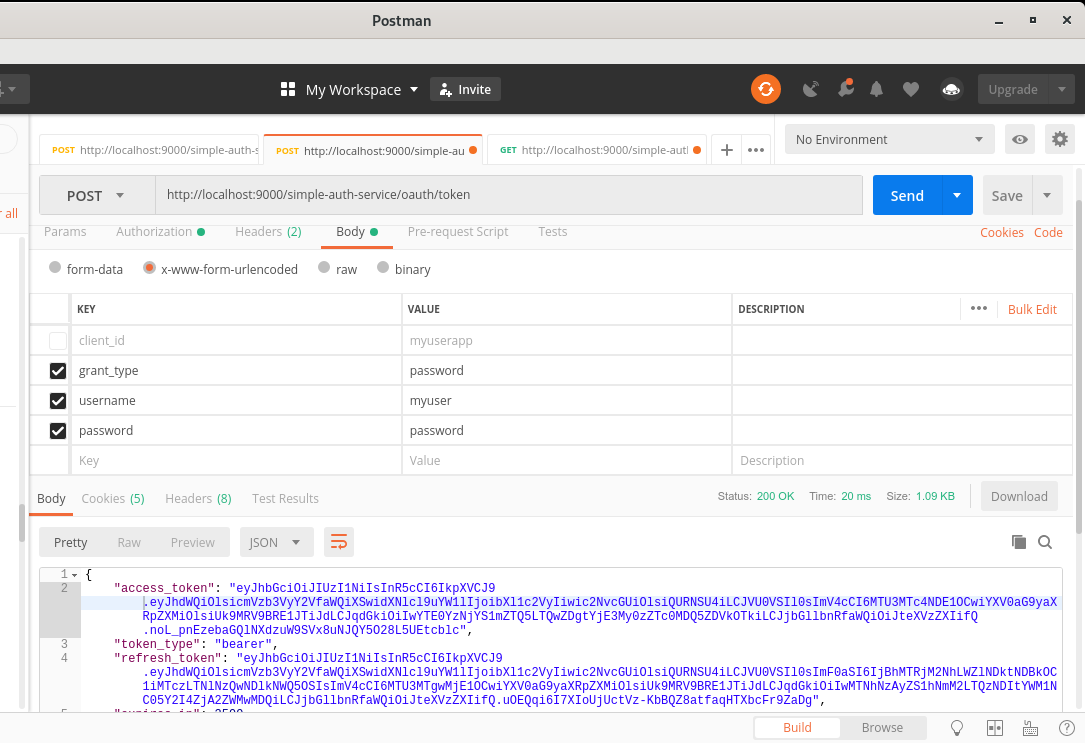Click the empty Key input cell
This screenshot has height=743, width=1085.
click(236, 461)
